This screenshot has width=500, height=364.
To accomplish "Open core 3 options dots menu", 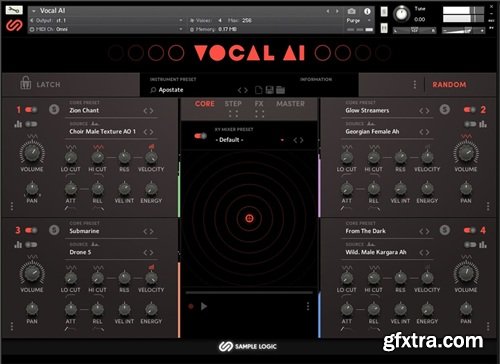I will click(12, 326).
